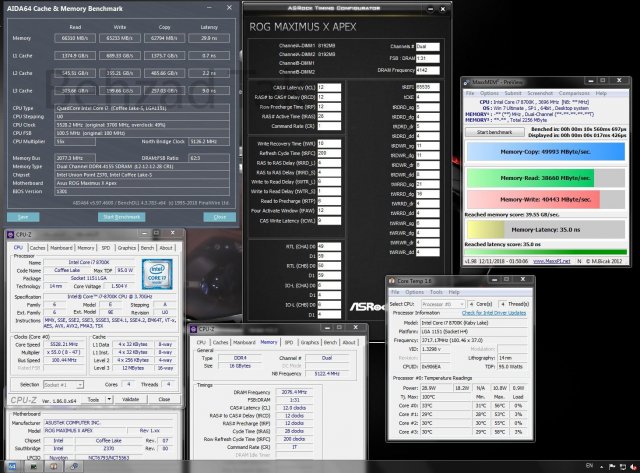
Task: Click Start Benchmark in AIDA64 window
Action: [x=122, y=217]
